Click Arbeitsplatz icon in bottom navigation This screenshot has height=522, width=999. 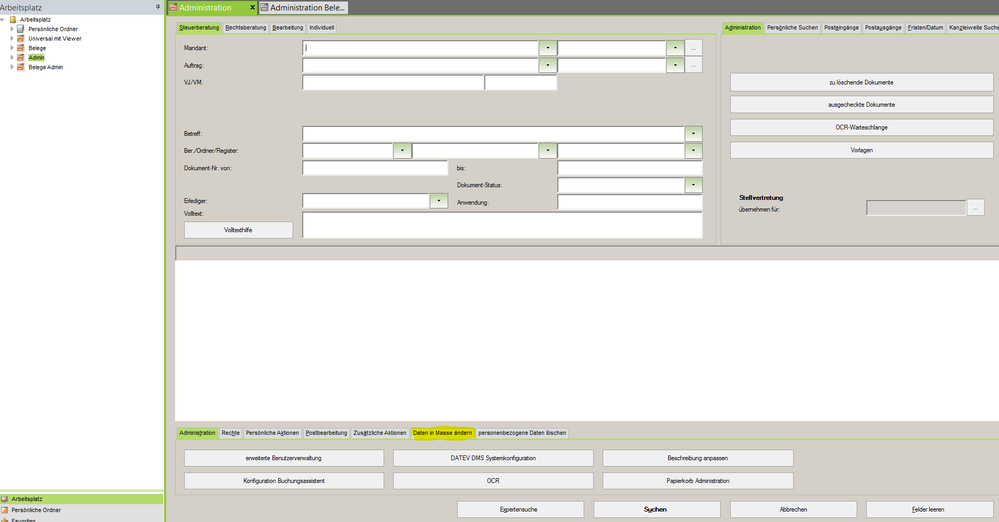click(5, 499)
